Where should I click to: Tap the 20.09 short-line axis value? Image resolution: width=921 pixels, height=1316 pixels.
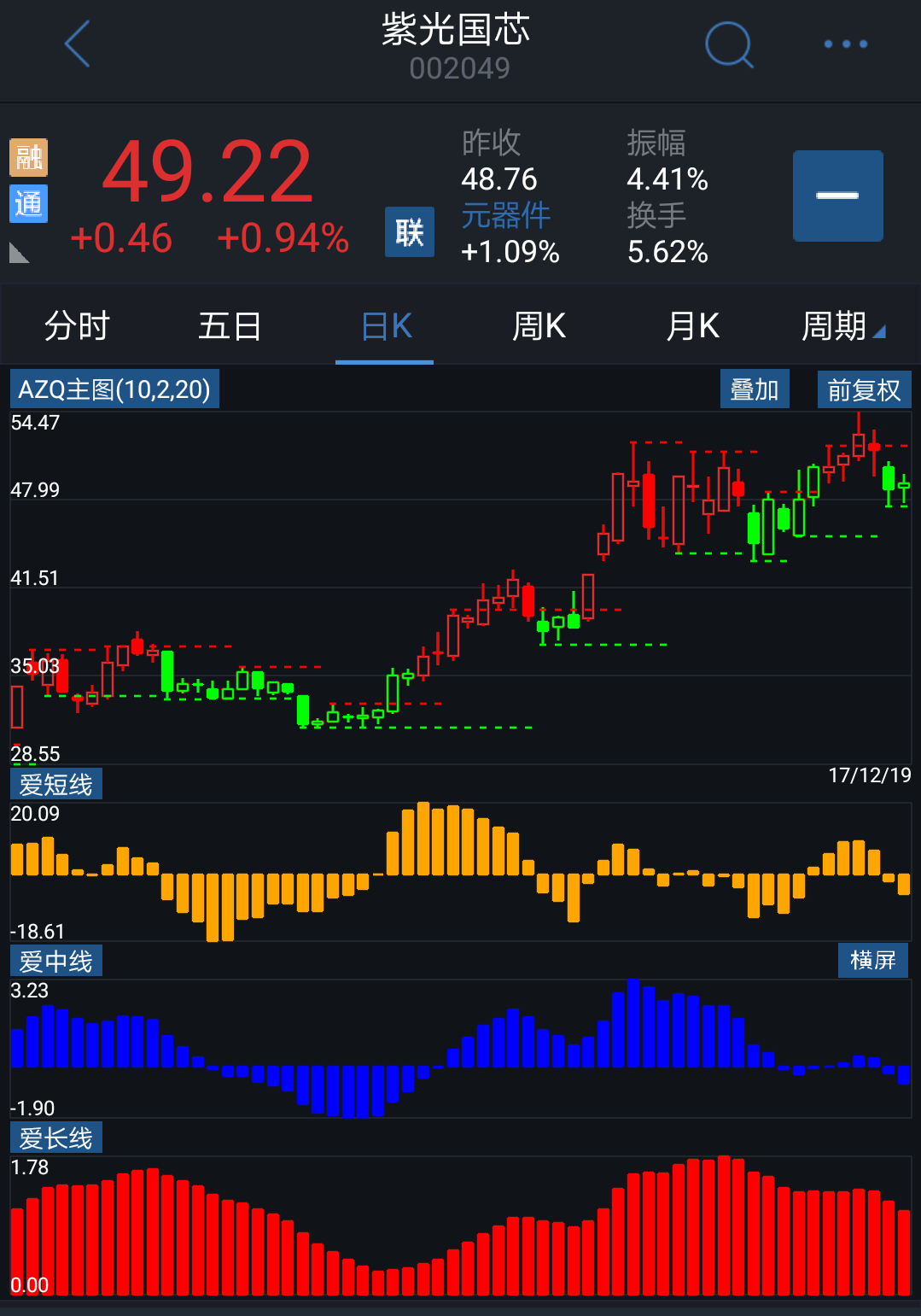[x=35, y=814]
